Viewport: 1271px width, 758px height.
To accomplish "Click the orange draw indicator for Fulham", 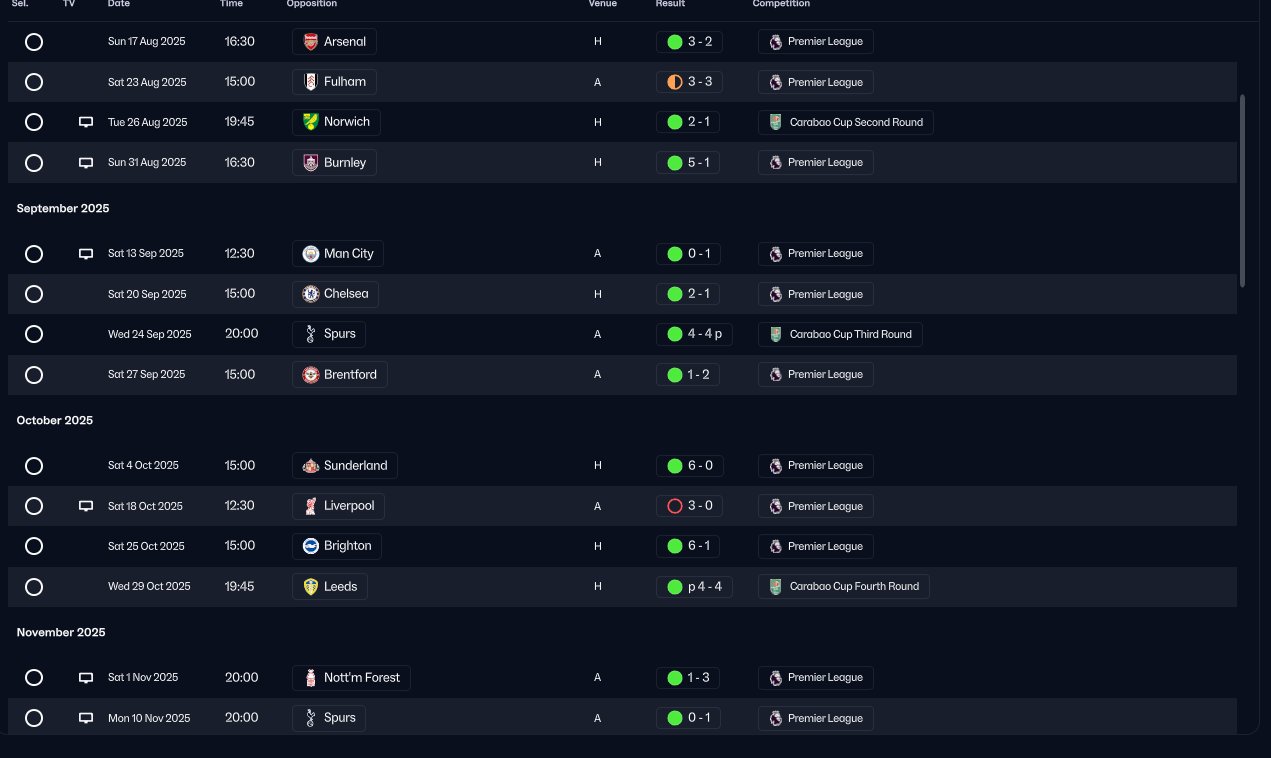I will [675, 82].
